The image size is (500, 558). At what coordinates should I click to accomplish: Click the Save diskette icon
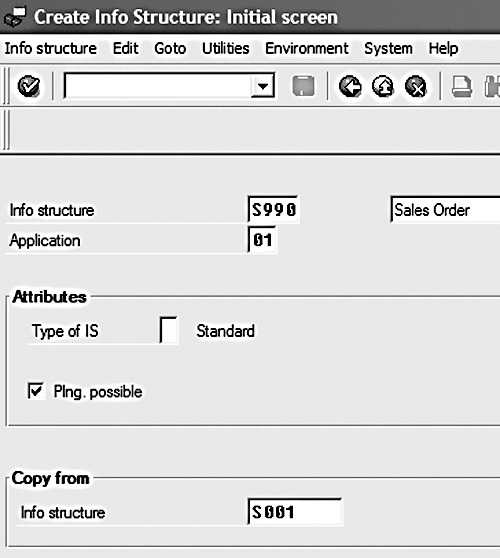click(x=303, y=86)
